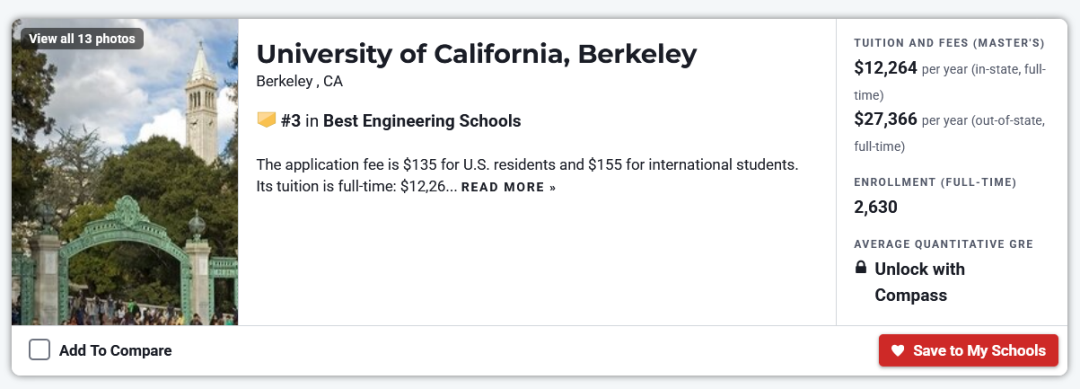Open the University of California, Berkeley title
Screen dimensions: 1080x389
(x=477, y=54)
